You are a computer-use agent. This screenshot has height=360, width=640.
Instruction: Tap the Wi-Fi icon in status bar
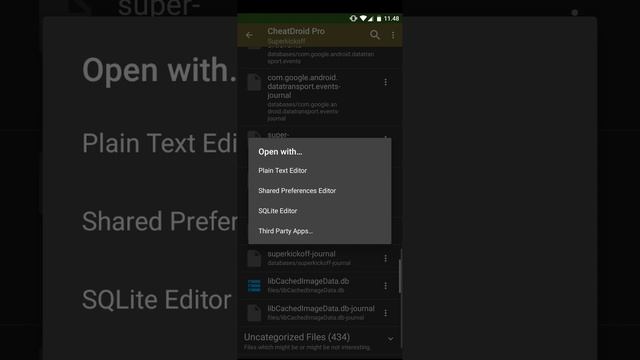tap(363, 18)
